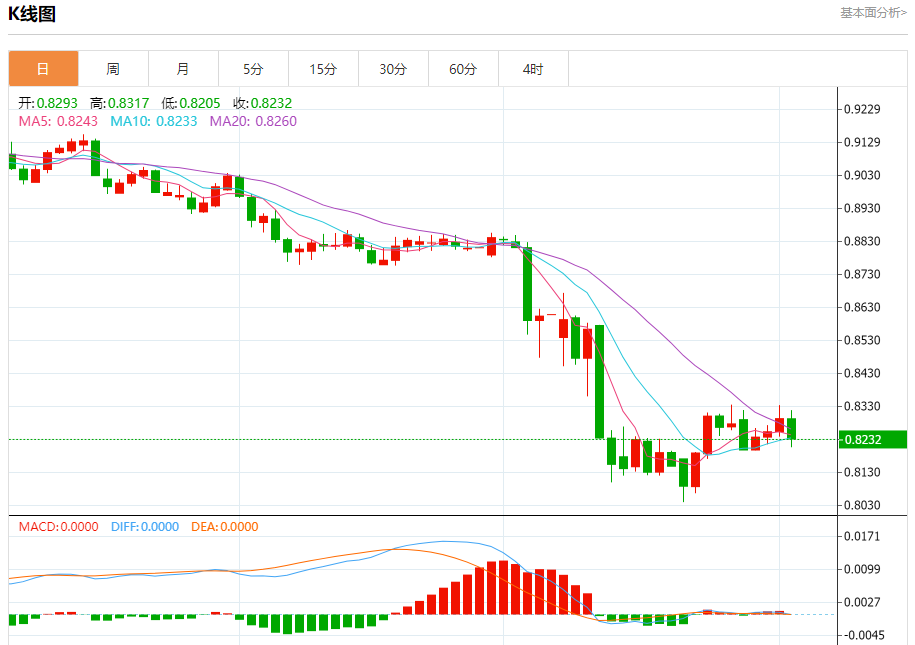Click the 0.8430 price axis label
915x645 pixels.
tap(862, 373)
